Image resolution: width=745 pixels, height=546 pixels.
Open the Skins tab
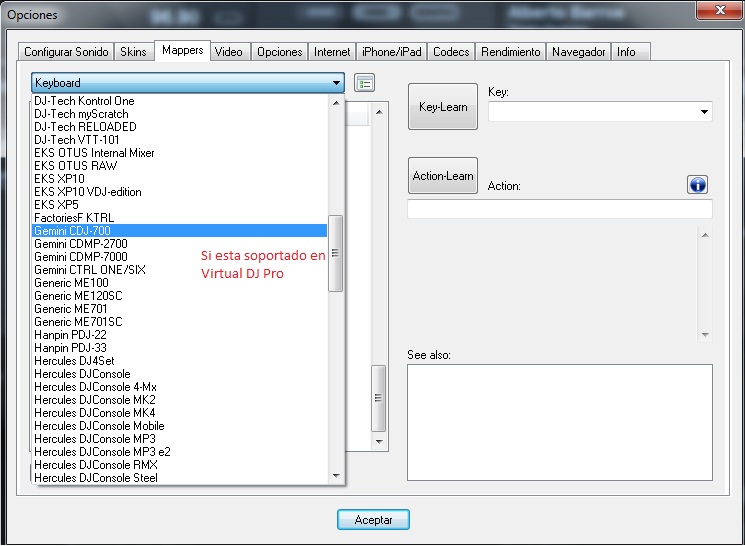pyautogui.click(x=133, y=52)
